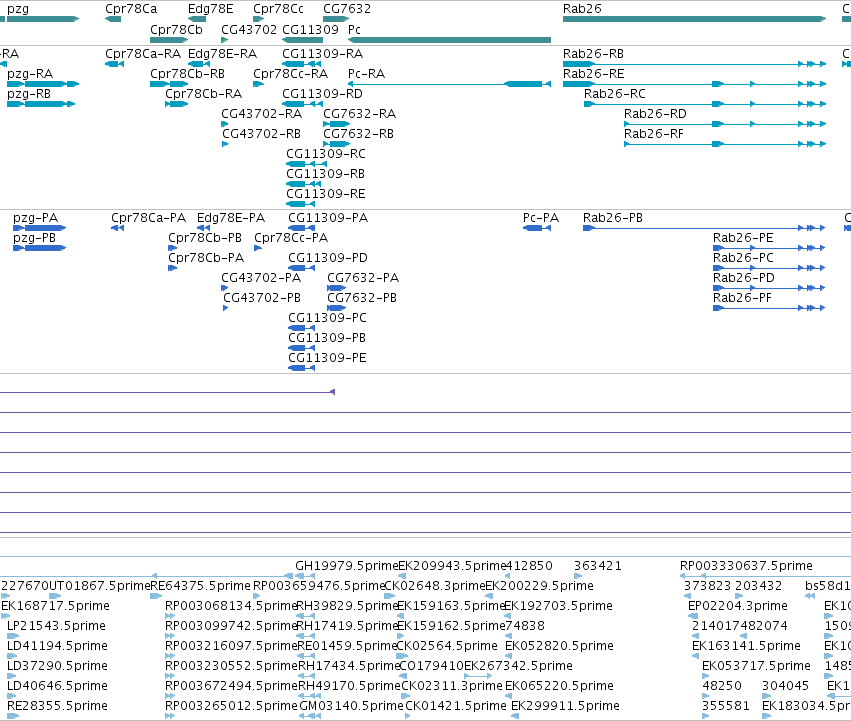This screenshot has height=721, width=851.
Task: Select transcript CG11309-RA
Action: [x=322, y=54]
